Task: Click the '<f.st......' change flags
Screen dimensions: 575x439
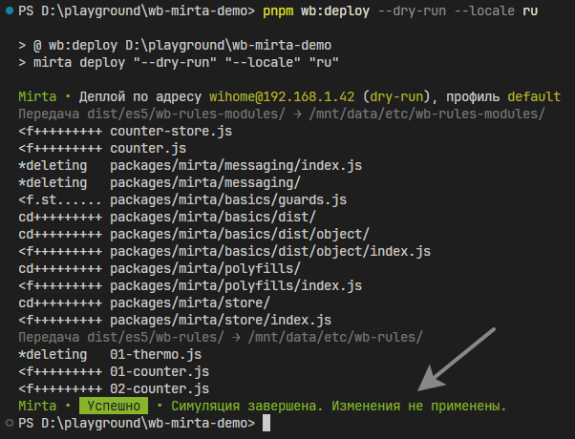Action: point(60,200)
